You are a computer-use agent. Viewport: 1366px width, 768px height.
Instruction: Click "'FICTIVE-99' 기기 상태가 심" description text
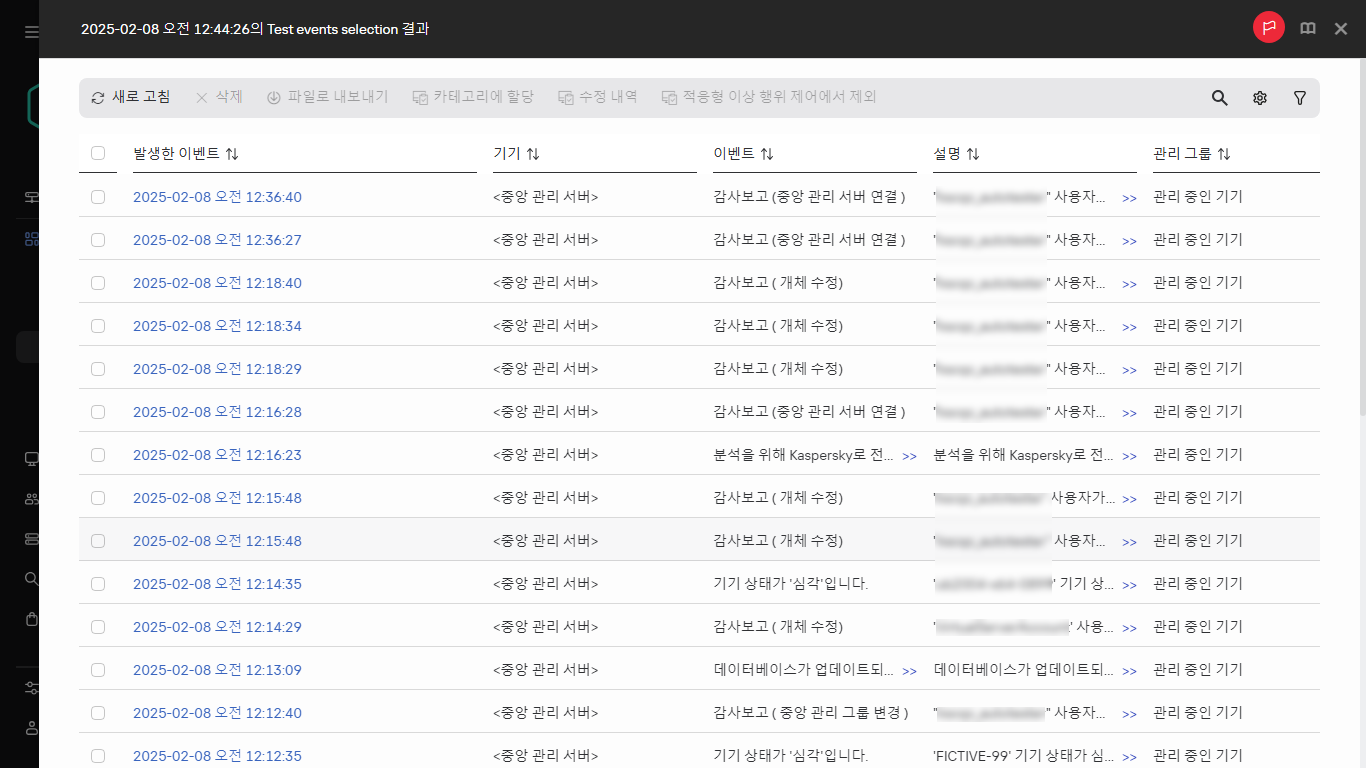1023,756
